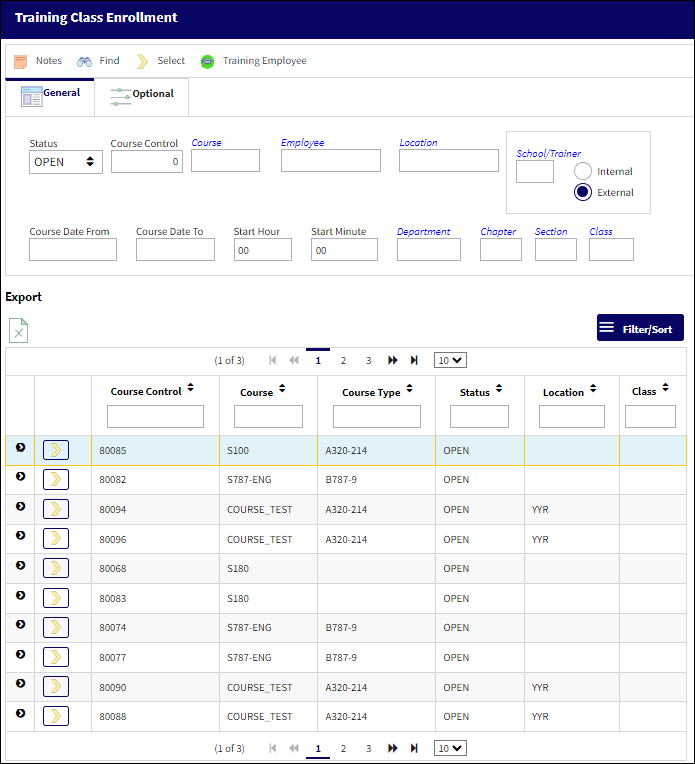The height and width of the screenshot is (764, 695).
Task: Click select arrow for row 80085
Action: click(x=56, y=450)
